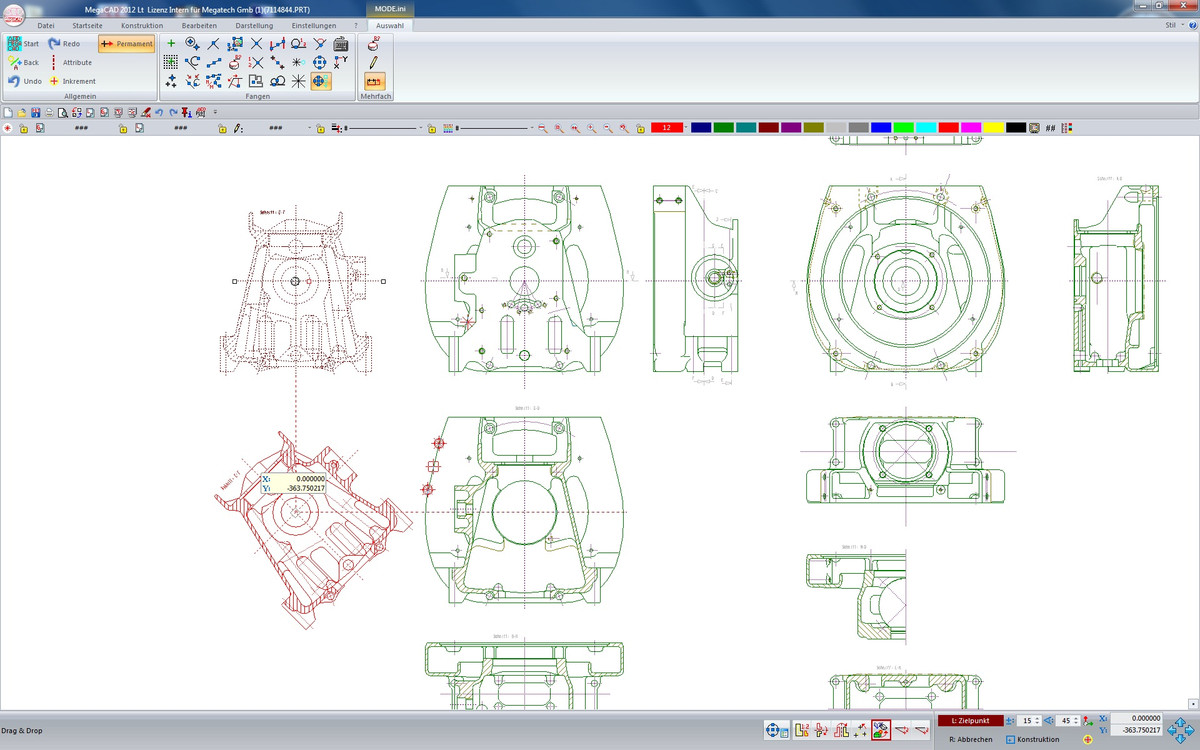Switch to the Darstellung tab
Screen dimensions: 1200x750
click(x=254, y=24)
